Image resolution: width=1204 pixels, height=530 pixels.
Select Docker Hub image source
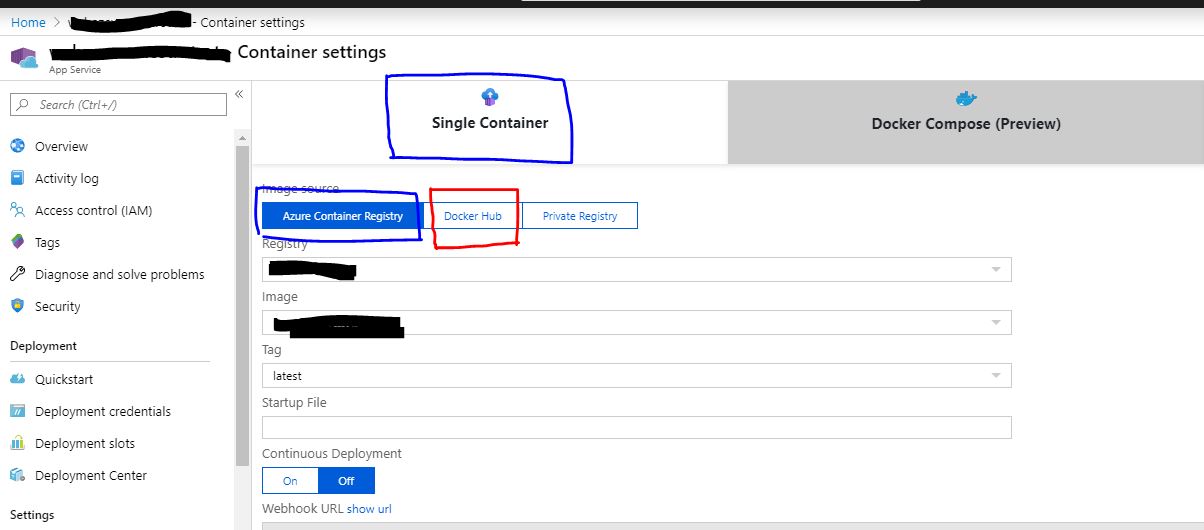472,215
